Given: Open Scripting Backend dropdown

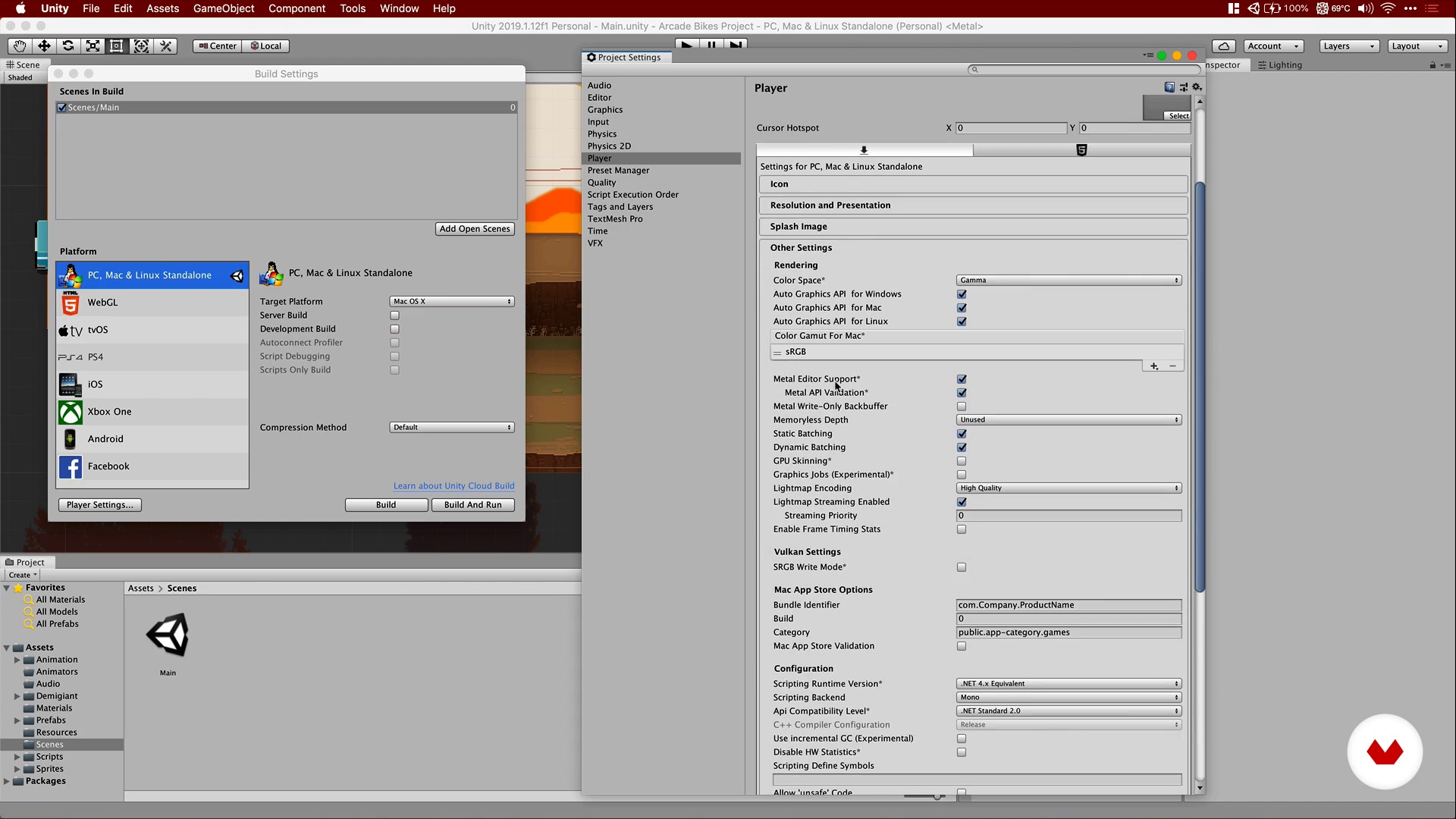Looking at the screenshot, I should 1069,698.
